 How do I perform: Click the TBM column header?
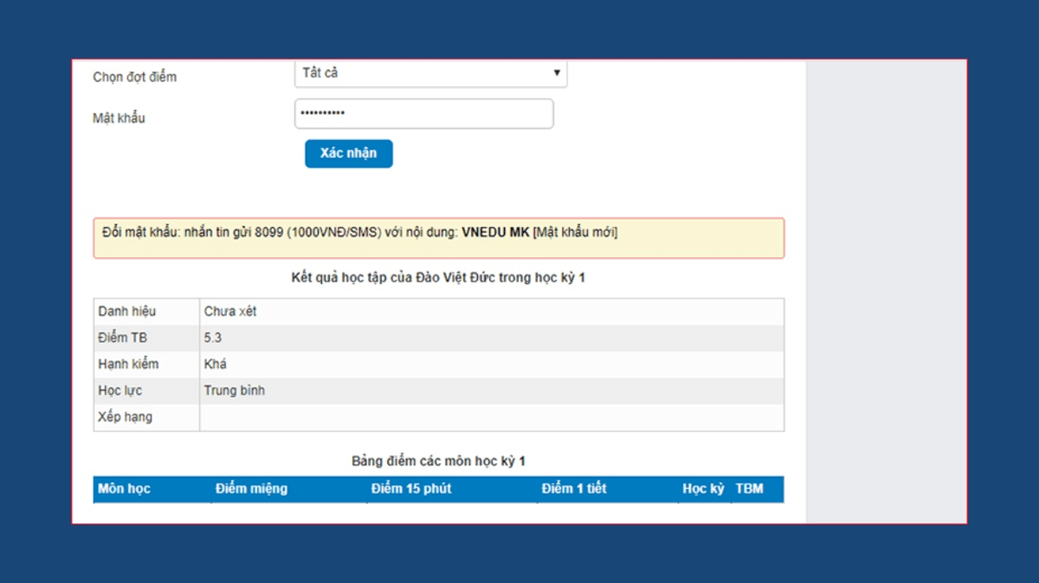(x=749, y=489)
